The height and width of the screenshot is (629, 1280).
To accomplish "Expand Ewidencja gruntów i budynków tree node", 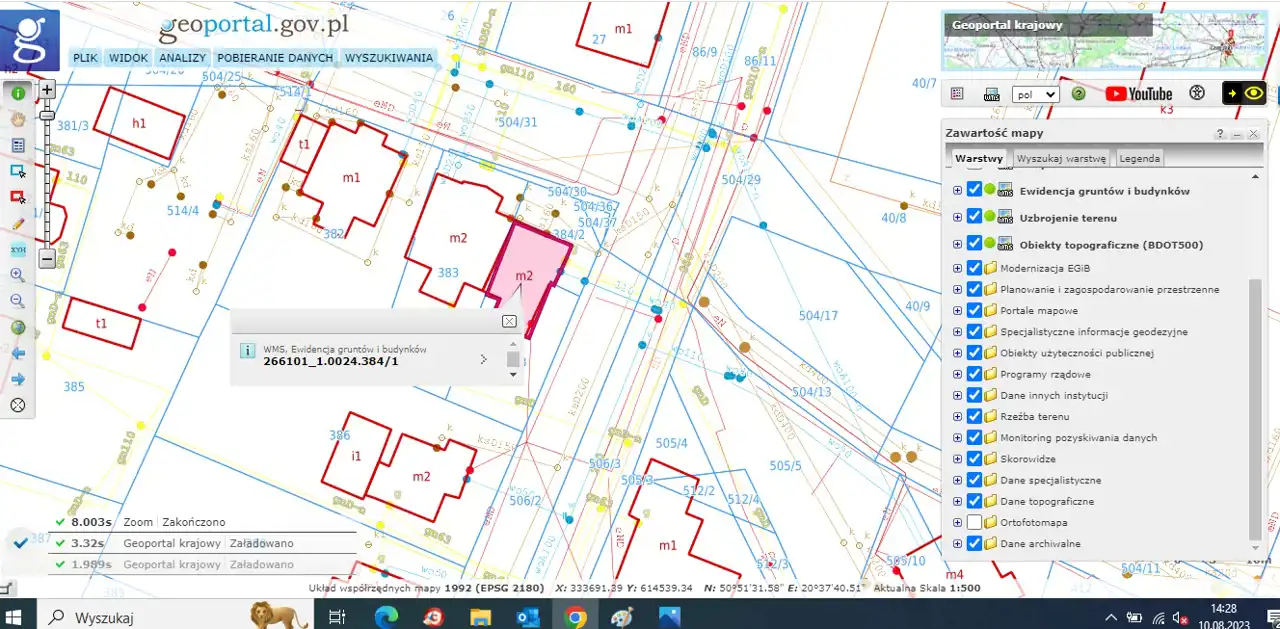I will (x=957, y=191).
